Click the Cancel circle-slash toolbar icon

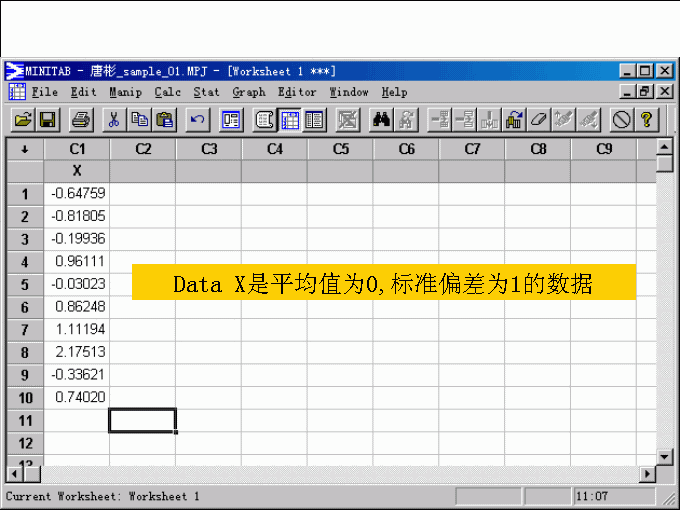click(622, 120)
